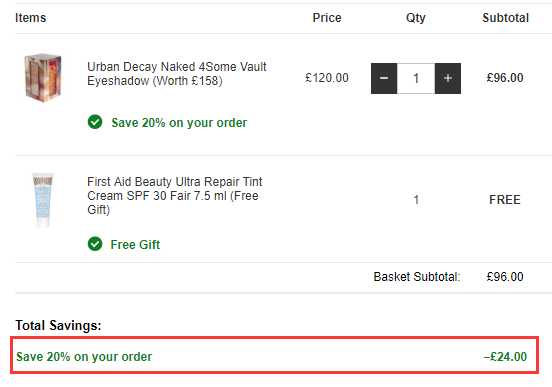Open First Aid Beauty Ultra Repair Tint link
Image resolution: width=552 pixels, height=387 pixels.
point(175,195)
